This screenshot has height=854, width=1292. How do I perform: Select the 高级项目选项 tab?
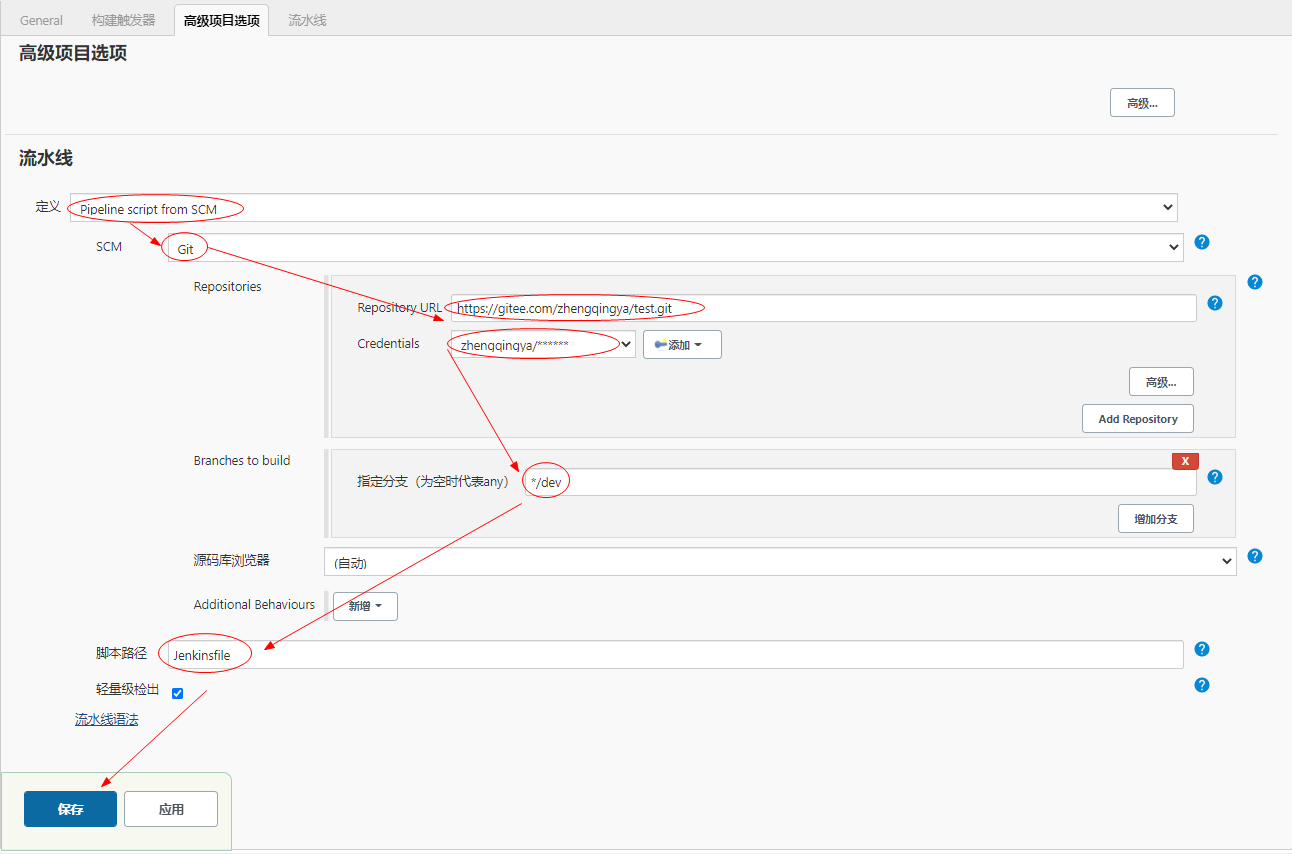point(221,20)
